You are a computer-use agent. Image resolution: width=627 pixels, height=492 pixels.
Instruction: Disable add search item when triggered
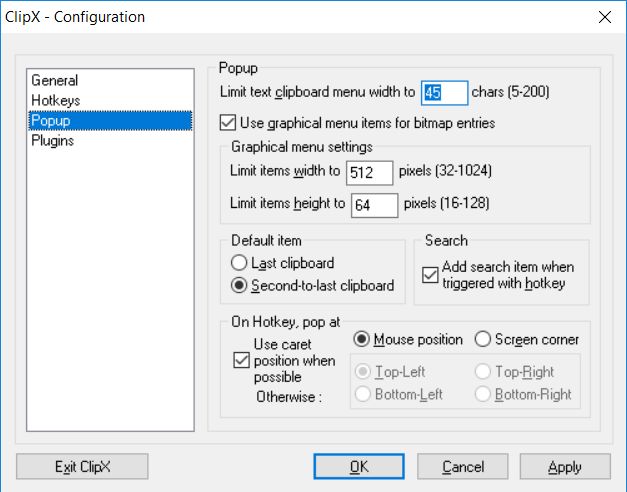(430, 276)
